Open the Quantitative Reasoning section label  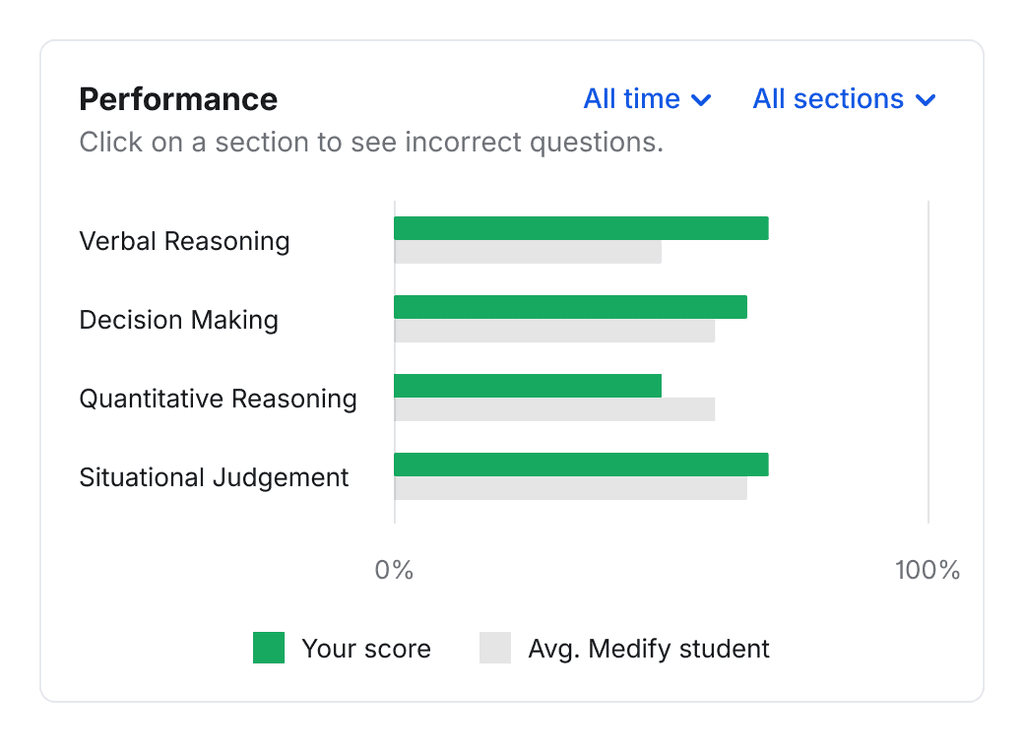click(218, 399)
